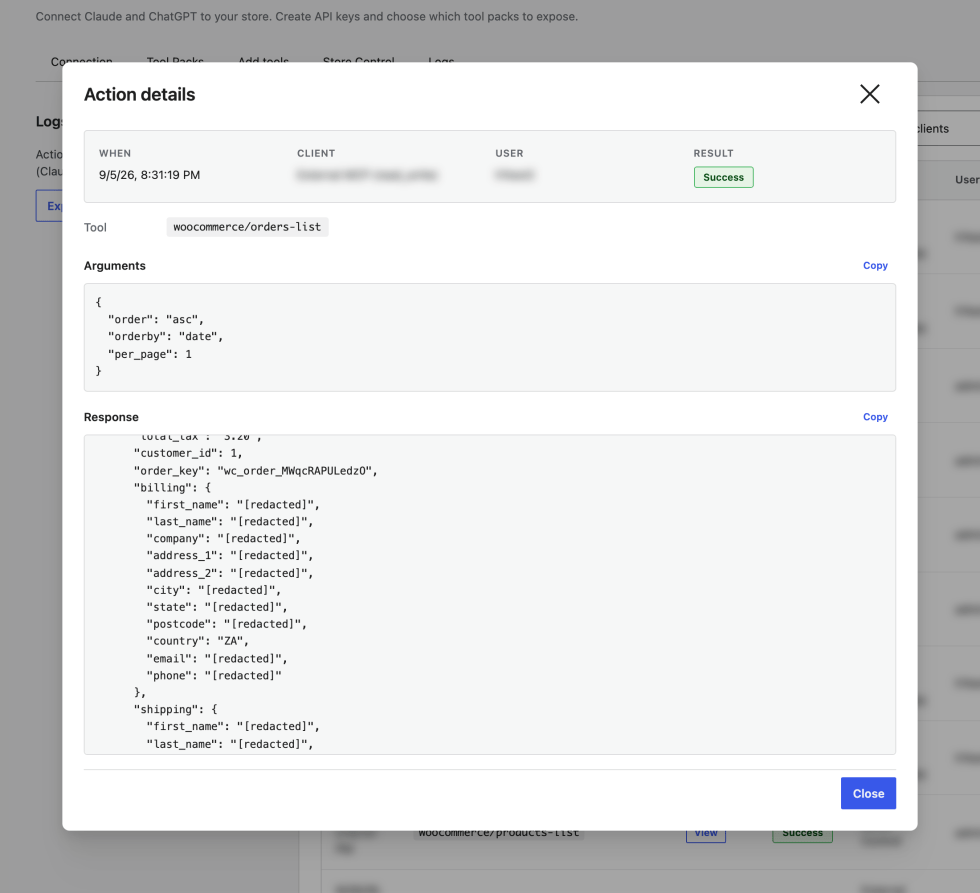
Task: Click the blurred user name under USER
Action: click(x=514, y=175)
